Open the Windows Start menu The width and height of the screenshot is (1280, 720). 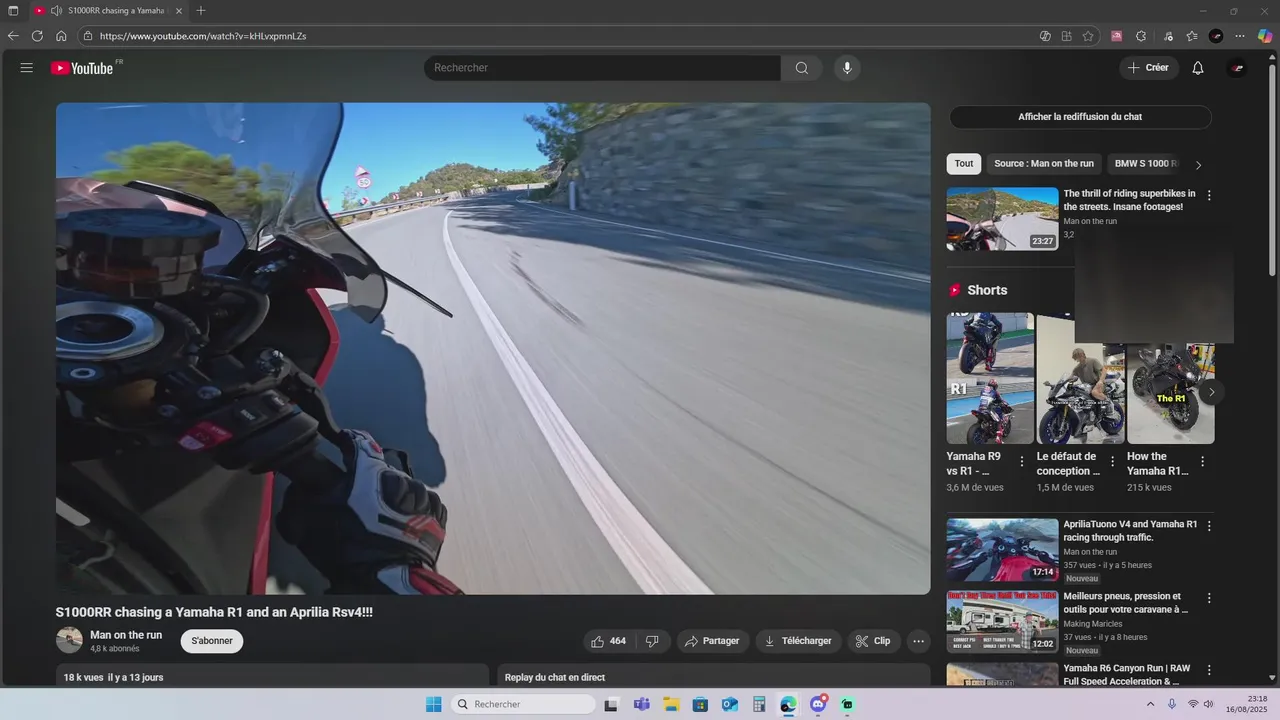tap(433, 705)
